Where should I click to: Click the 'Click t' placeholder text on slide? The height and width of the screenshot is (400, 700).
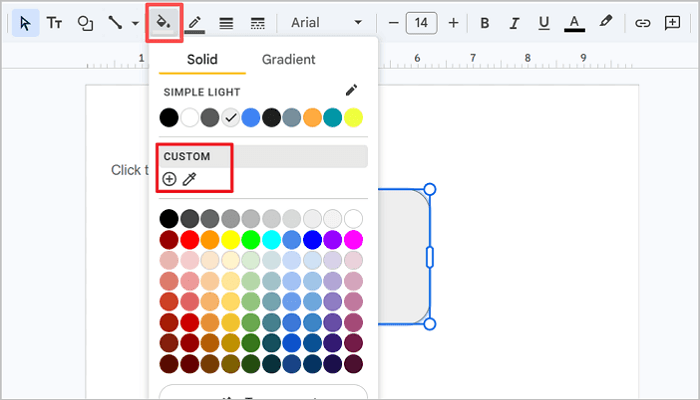click(x=130, y=170)
